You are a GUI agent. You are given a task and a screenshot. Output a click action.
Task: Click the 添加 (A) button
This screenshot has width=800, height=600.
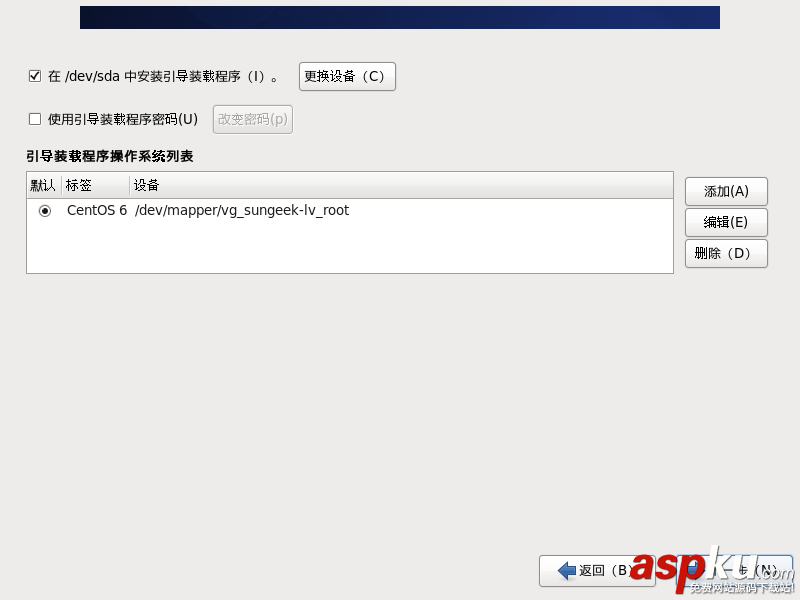click(x=725, y=191)
